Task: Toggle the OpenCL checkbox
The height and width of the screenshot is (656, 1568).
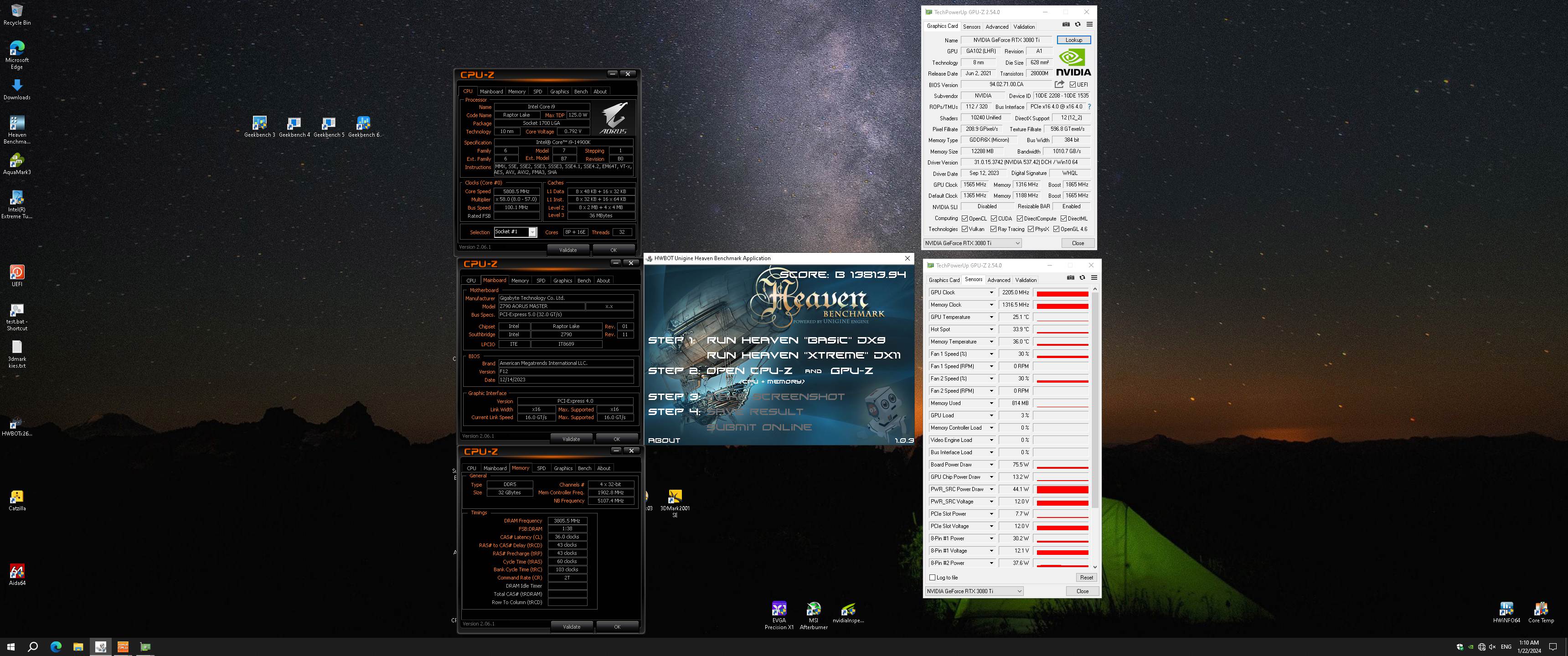Action: point(965,219)
